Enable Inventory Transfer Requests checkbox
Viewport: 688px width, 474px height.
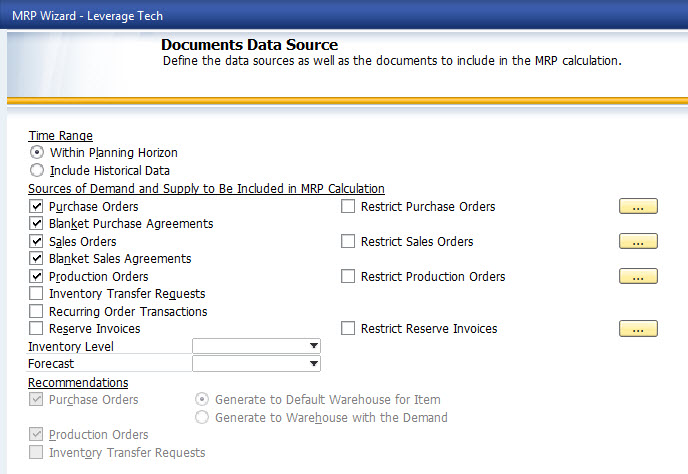point(37,294)
